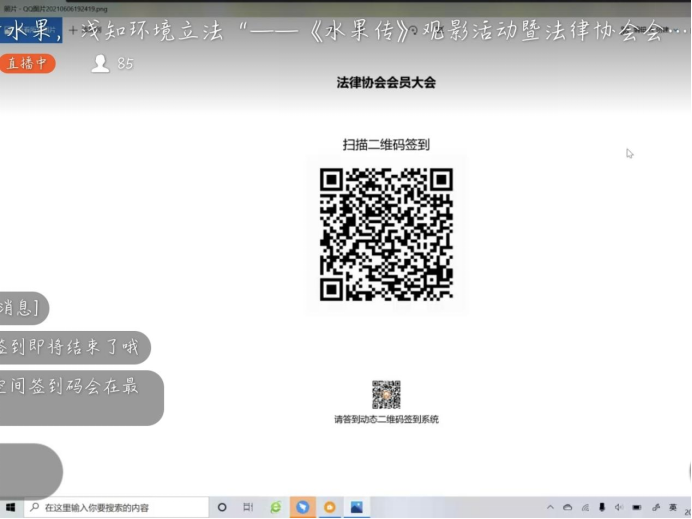
Task: Click the chat bubble ending with 消息]
Action: click(24, 308)
